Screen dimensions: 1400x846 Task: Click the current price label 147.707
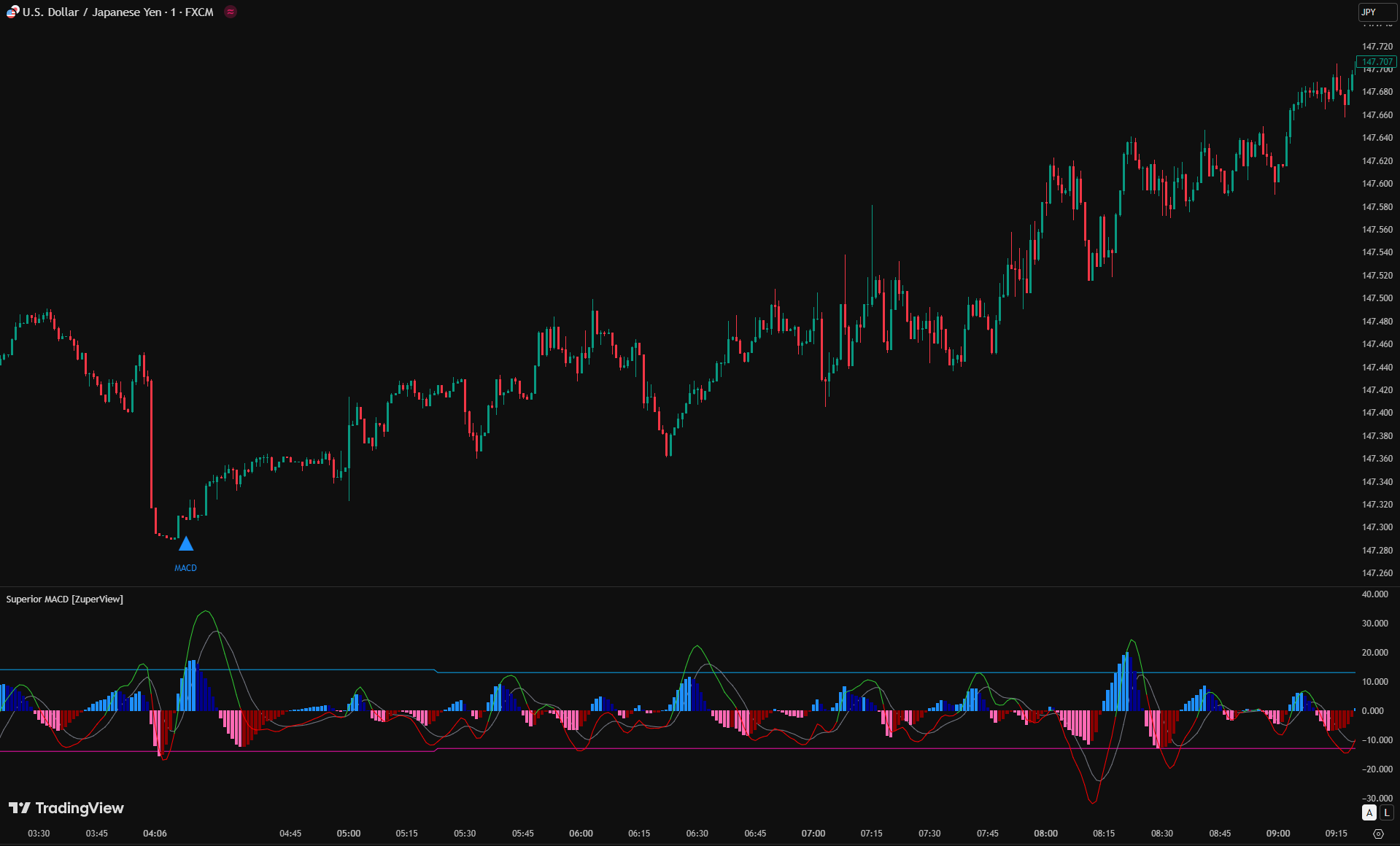pyautogui.click(x=1377, y=62)
